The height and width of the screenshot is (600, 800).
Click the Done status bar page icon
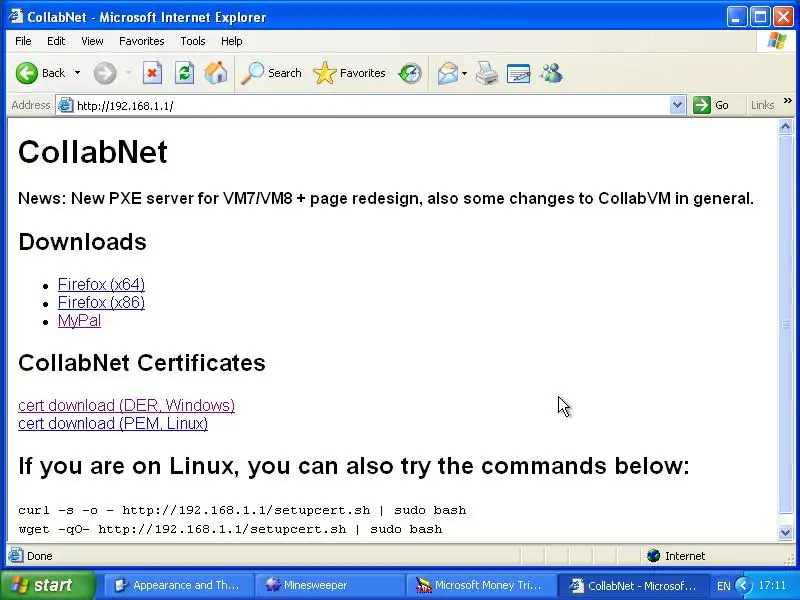point(15,555)
